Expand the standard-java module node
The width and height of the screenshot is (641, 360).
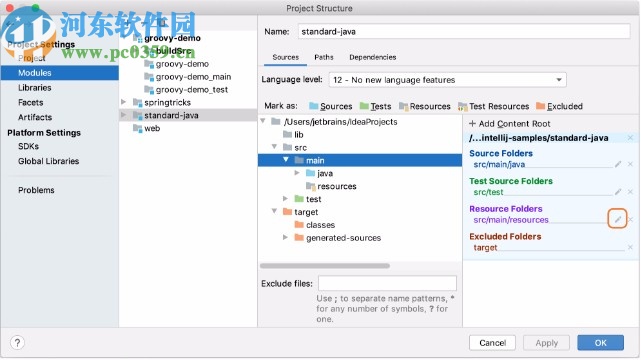[123, 115]
